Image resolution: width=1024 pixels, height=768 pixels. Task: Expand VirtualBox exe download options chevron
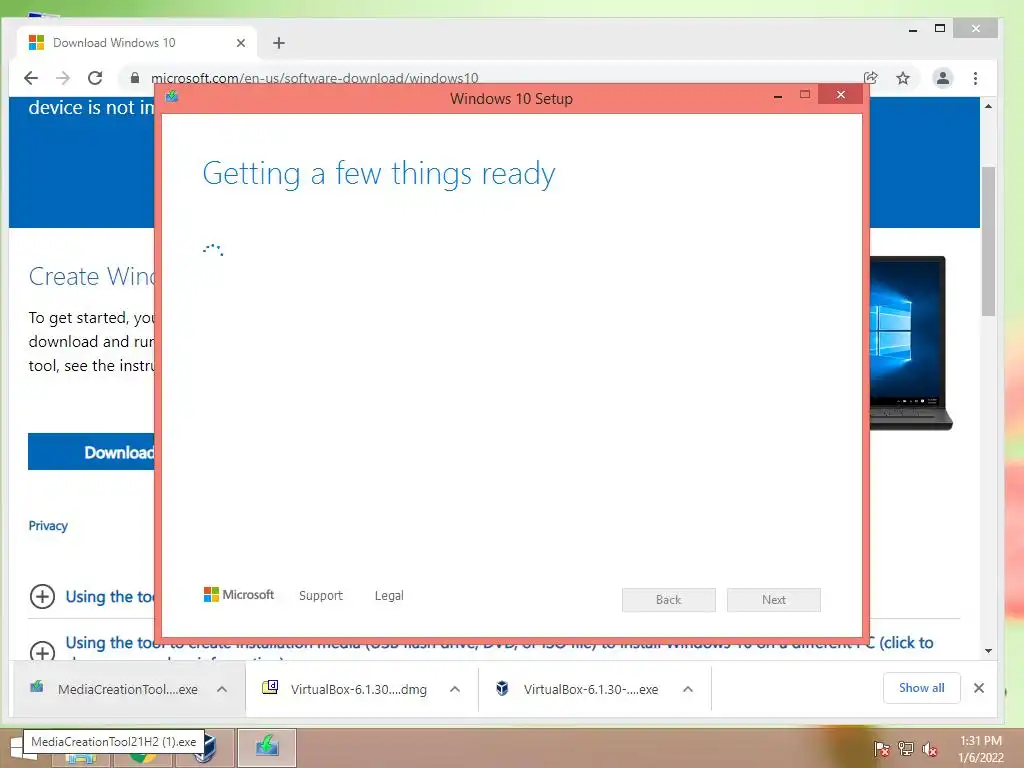tap(688, 689)
